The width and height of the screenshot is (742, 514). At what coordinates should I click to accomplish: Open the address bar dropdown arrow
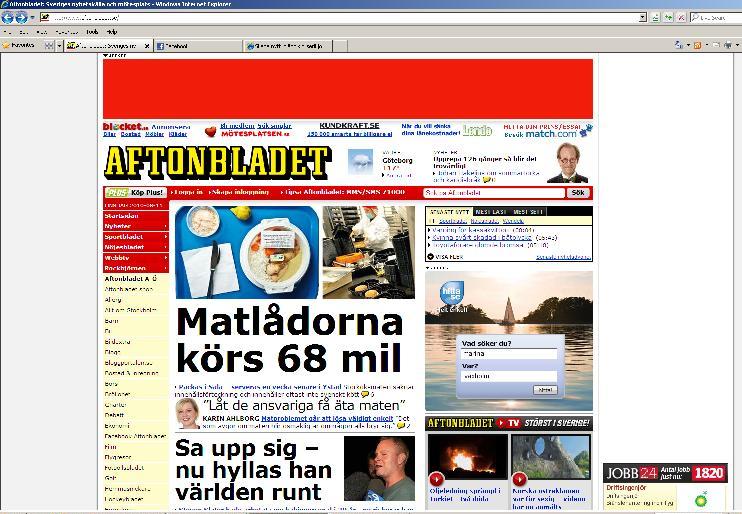coord(642,18)
